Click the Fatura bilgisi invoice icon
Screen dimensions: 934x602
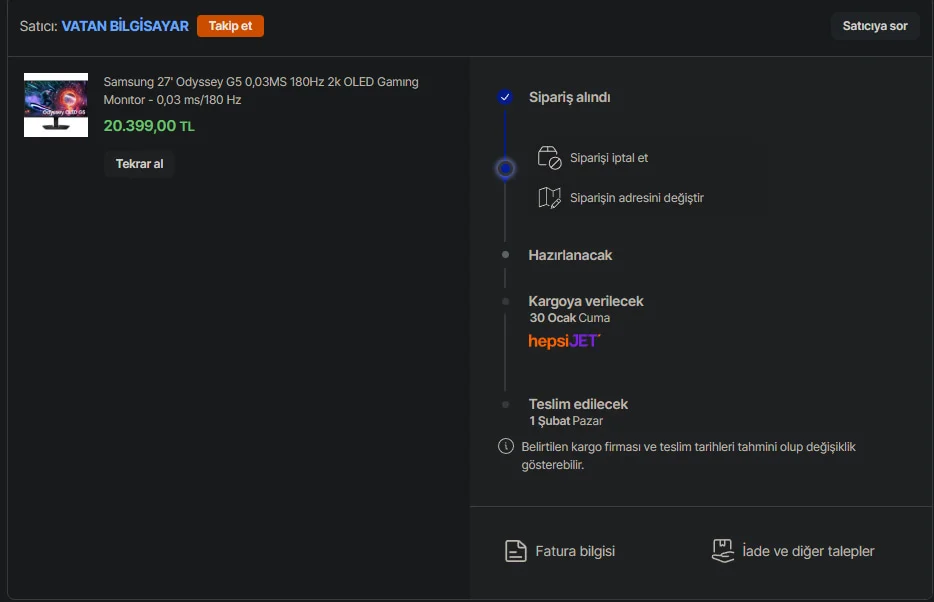coord(515,551)
